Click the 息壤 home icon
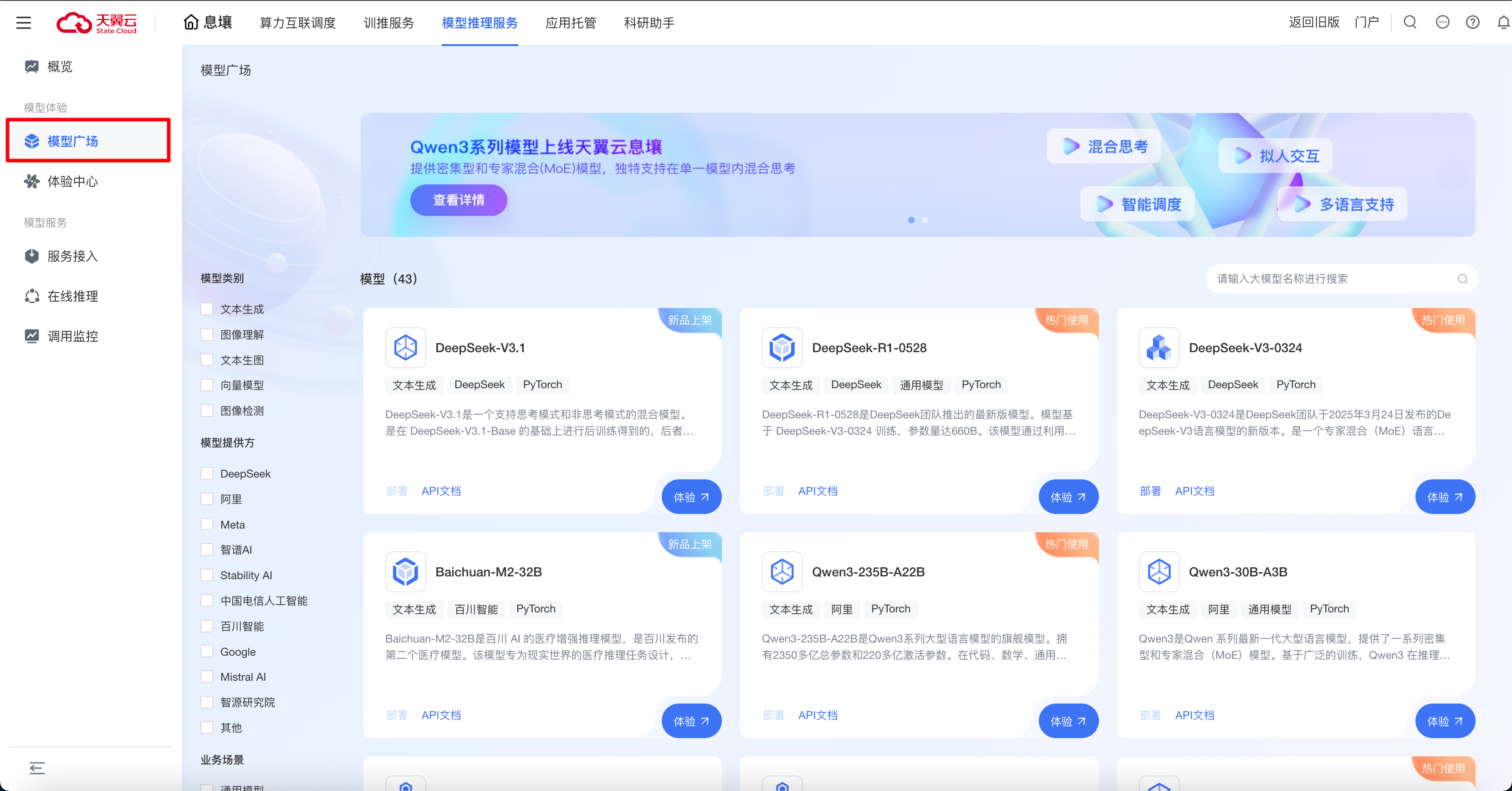Screen dimensions: 1512x791 coord(191,22)
